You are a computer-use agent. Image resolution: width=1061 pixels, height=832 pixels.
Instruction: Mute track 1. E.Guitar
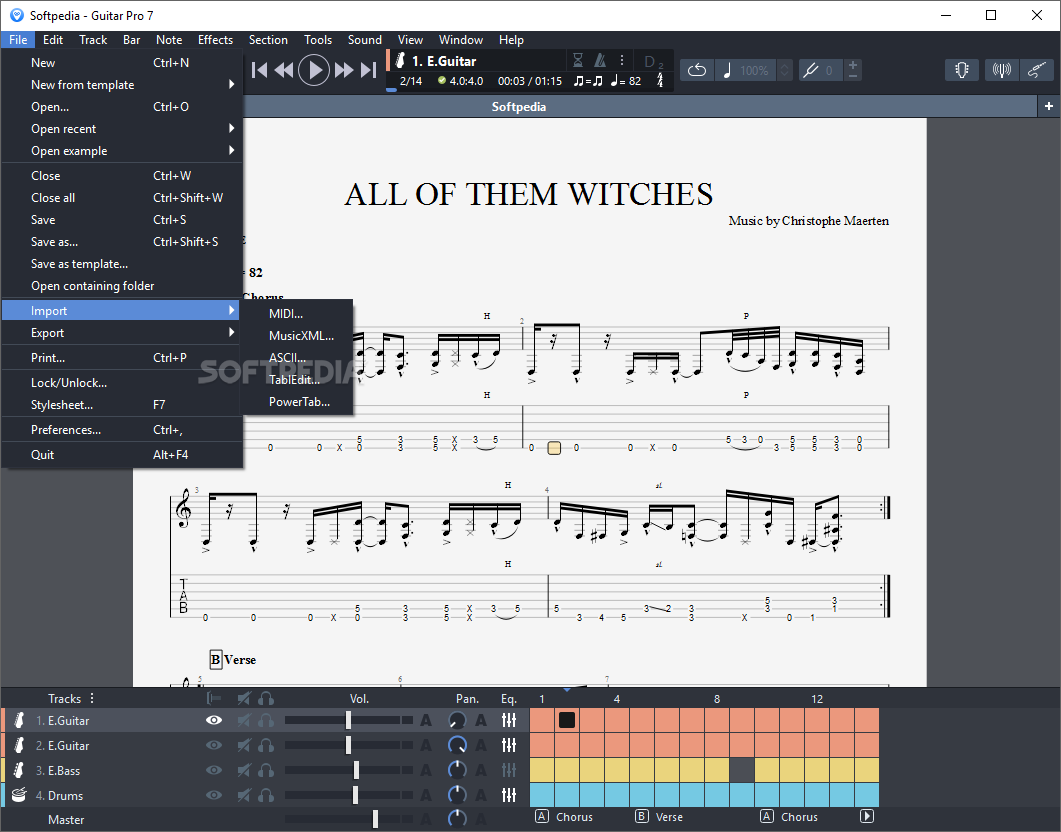click(x=244, y=720)
